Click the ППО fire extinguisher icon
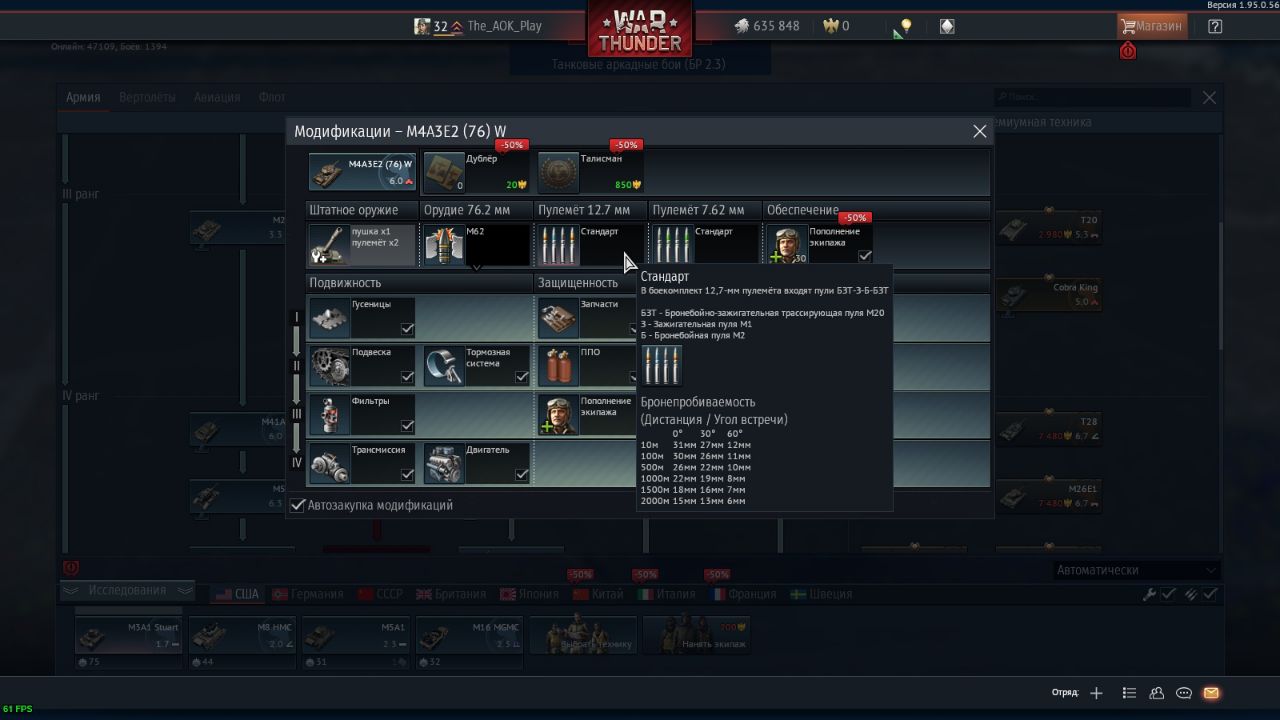 [558, 366]
